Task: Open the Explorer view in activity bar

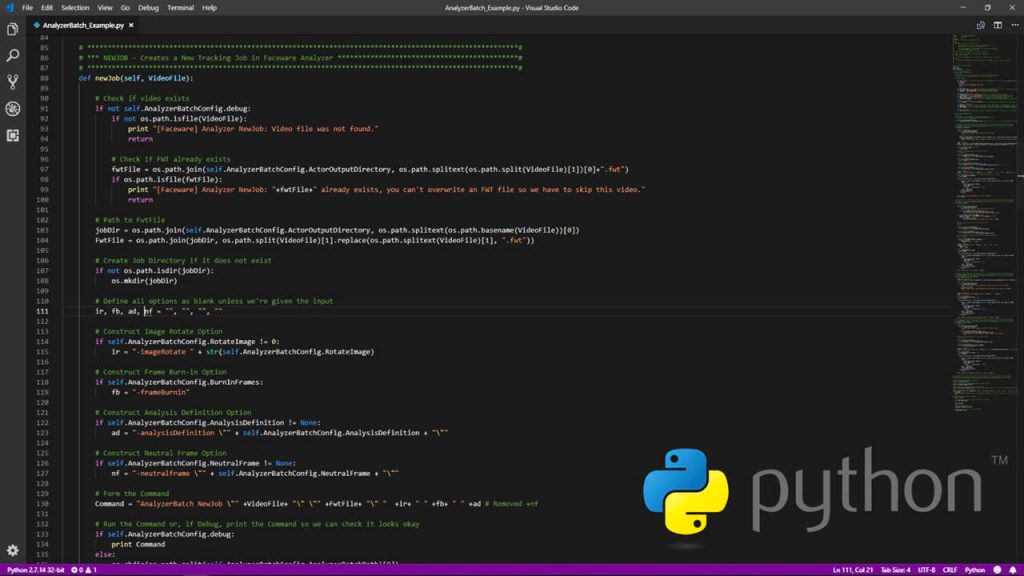Action: [12, 29]
